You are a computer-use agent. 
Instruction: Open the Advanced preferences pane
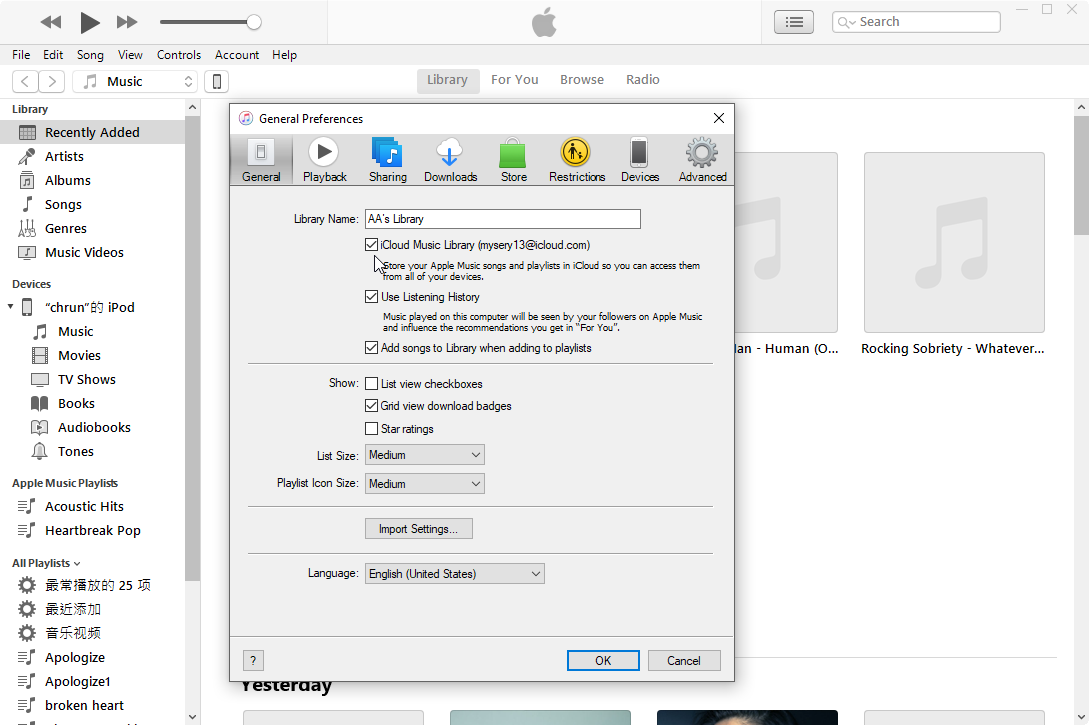click(702, 160)
